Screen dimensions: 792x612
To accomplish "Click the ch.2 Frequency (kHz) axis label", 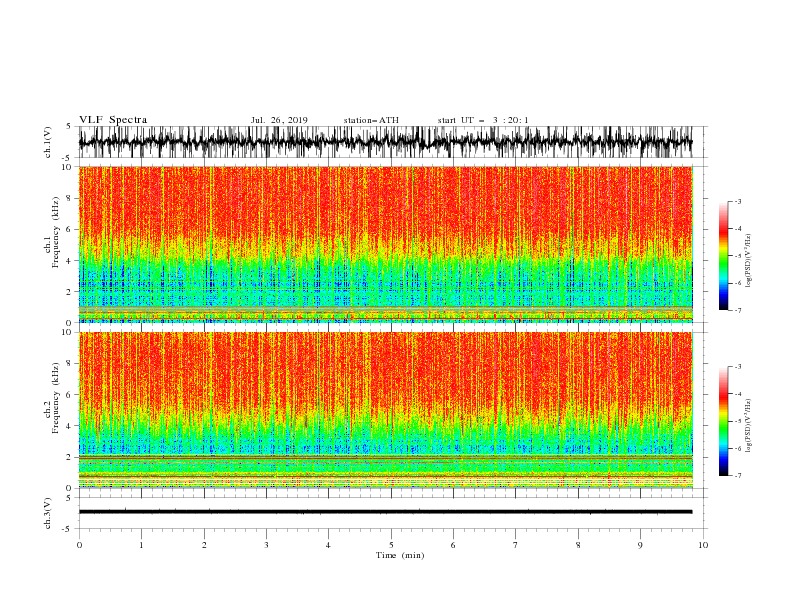I will [x=51, y=398].
